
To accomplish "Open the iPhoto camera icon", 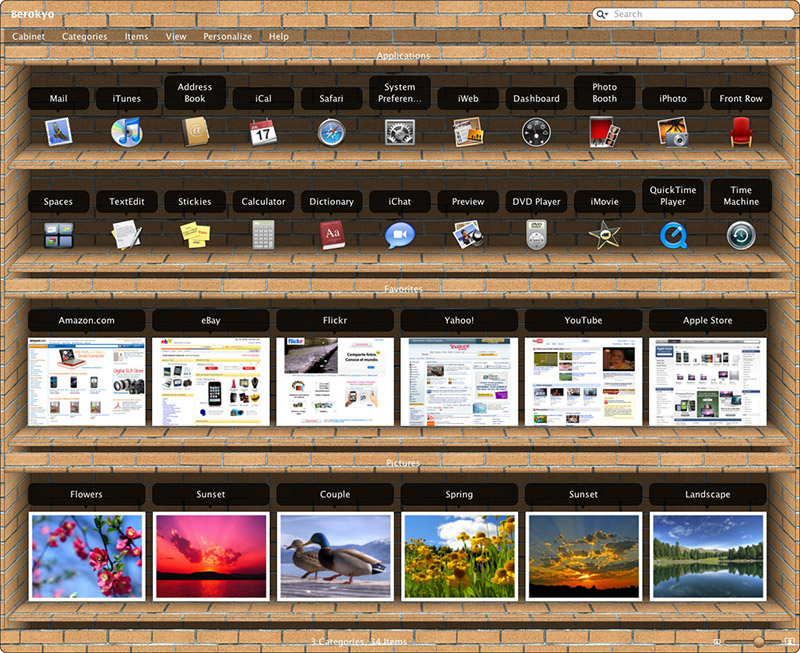I will (x=672, y=133).
